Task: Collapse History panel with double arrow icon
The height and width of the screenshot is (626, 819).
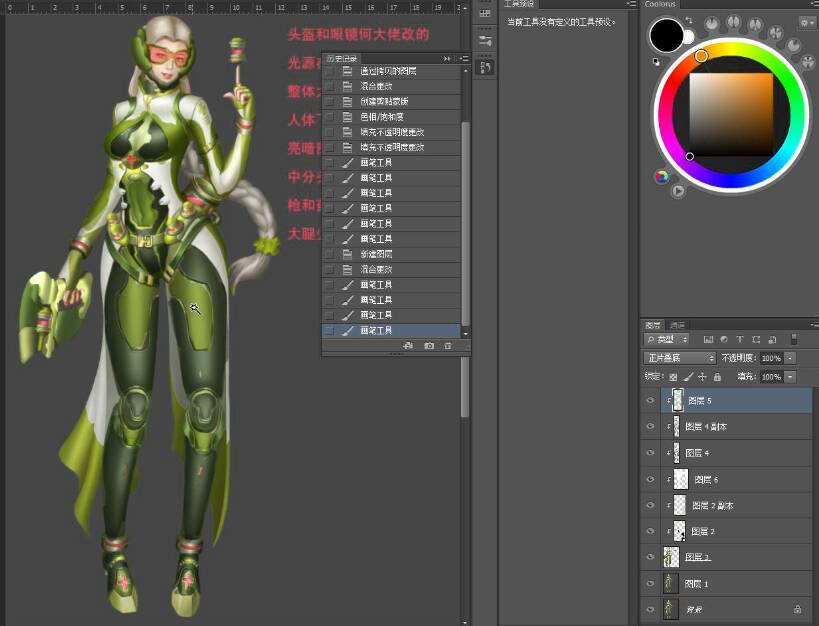Action: tap(447, 59)
